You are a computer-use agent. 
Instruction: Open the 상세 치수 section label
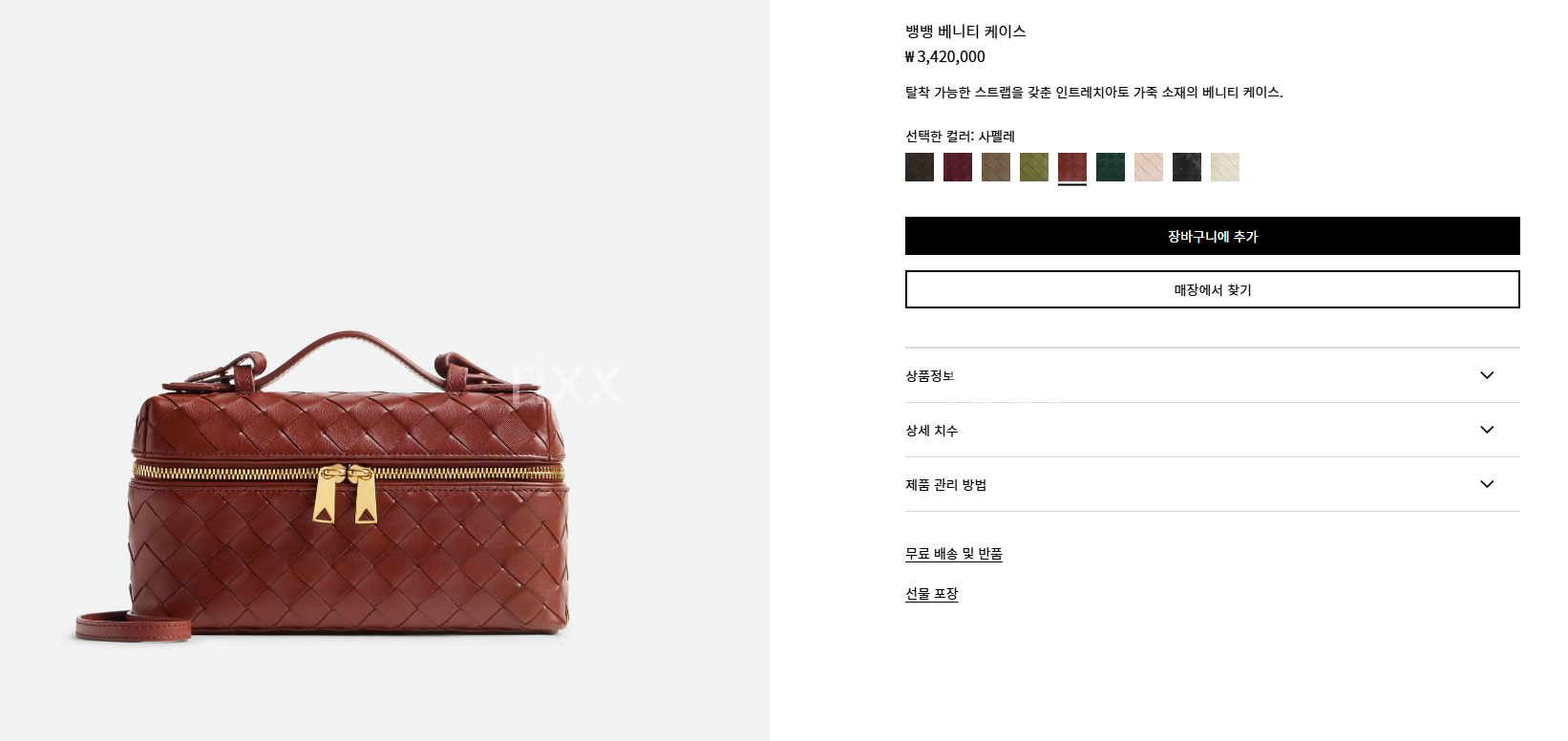click(932, 430)
